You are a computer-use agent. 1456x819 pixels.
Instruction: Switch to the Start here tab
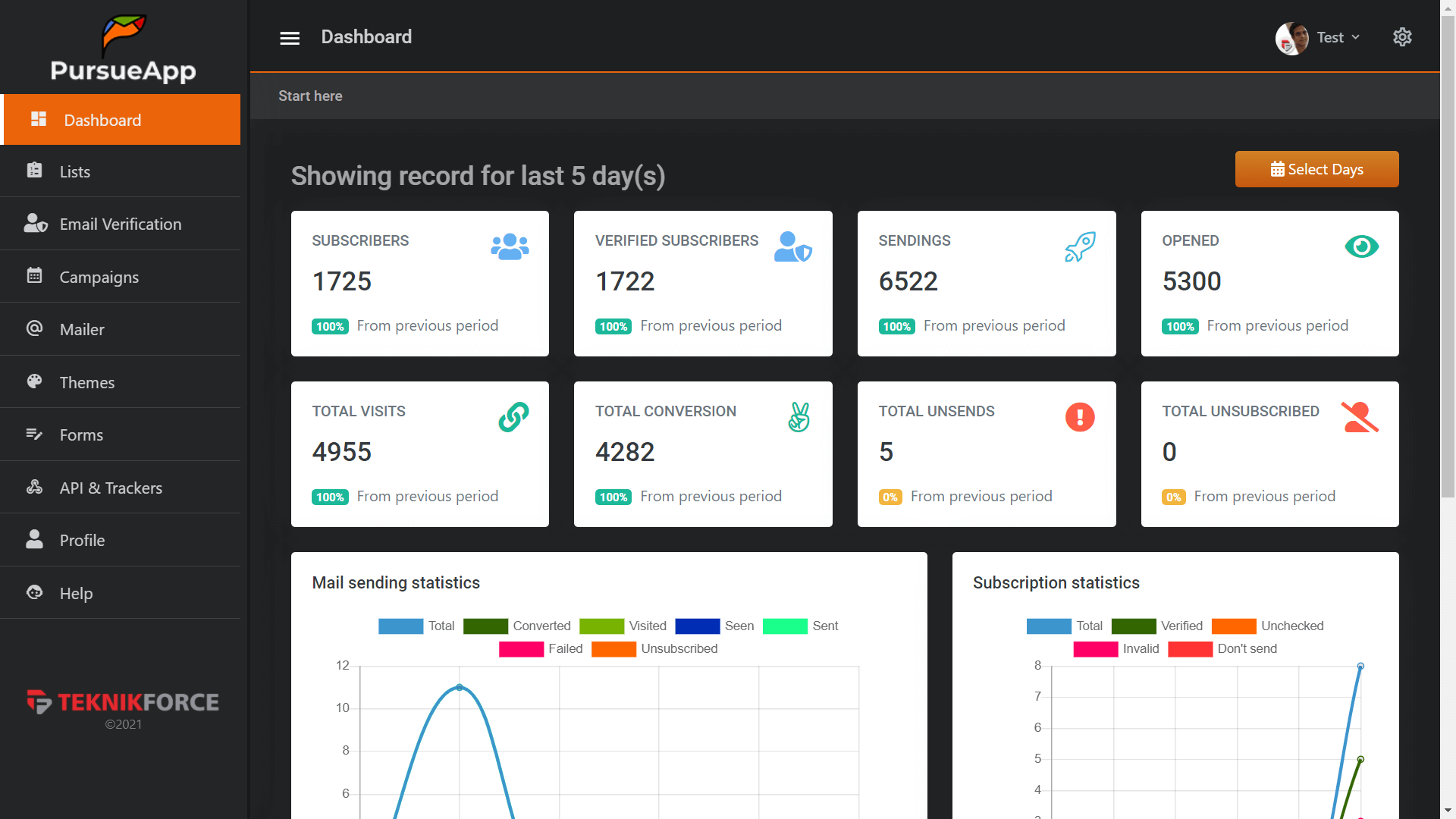[310, 96]
